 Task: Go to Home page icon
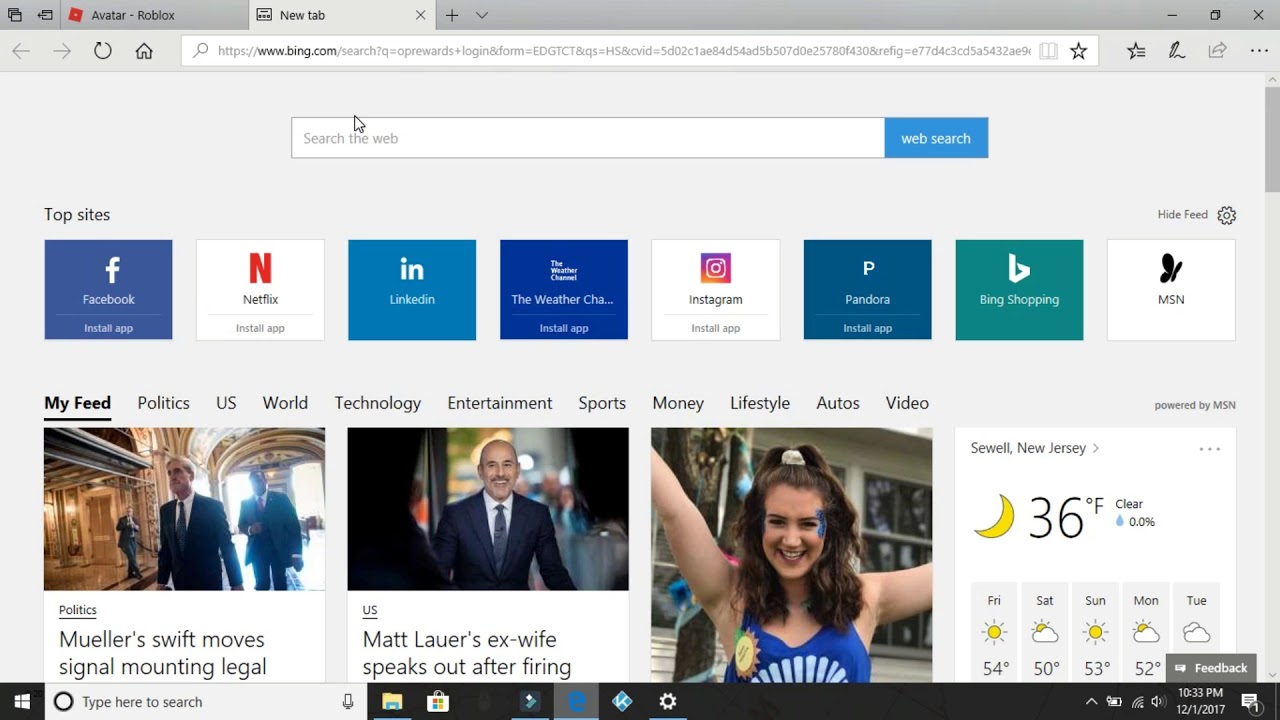pos(144,51)
